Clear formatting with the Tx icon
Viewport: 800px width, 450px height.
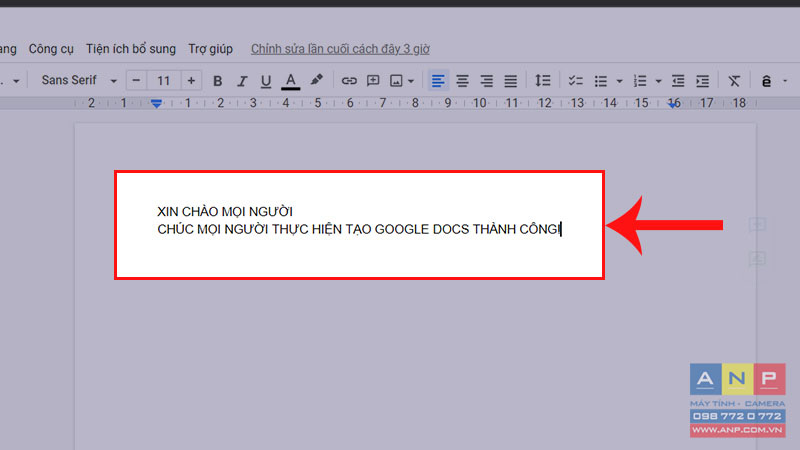(734, 81)
